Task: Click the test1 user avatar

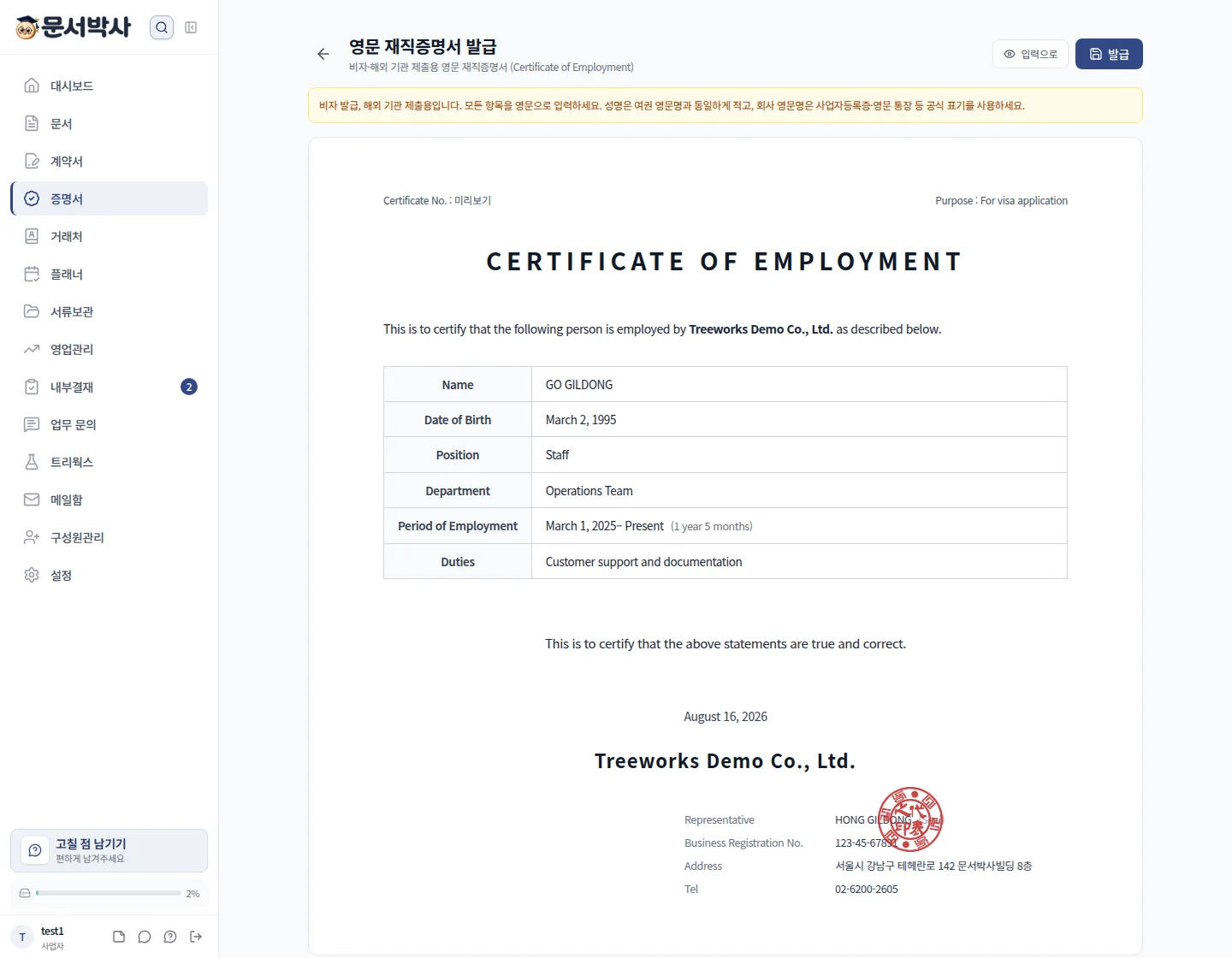Action: tap(22, 937)
